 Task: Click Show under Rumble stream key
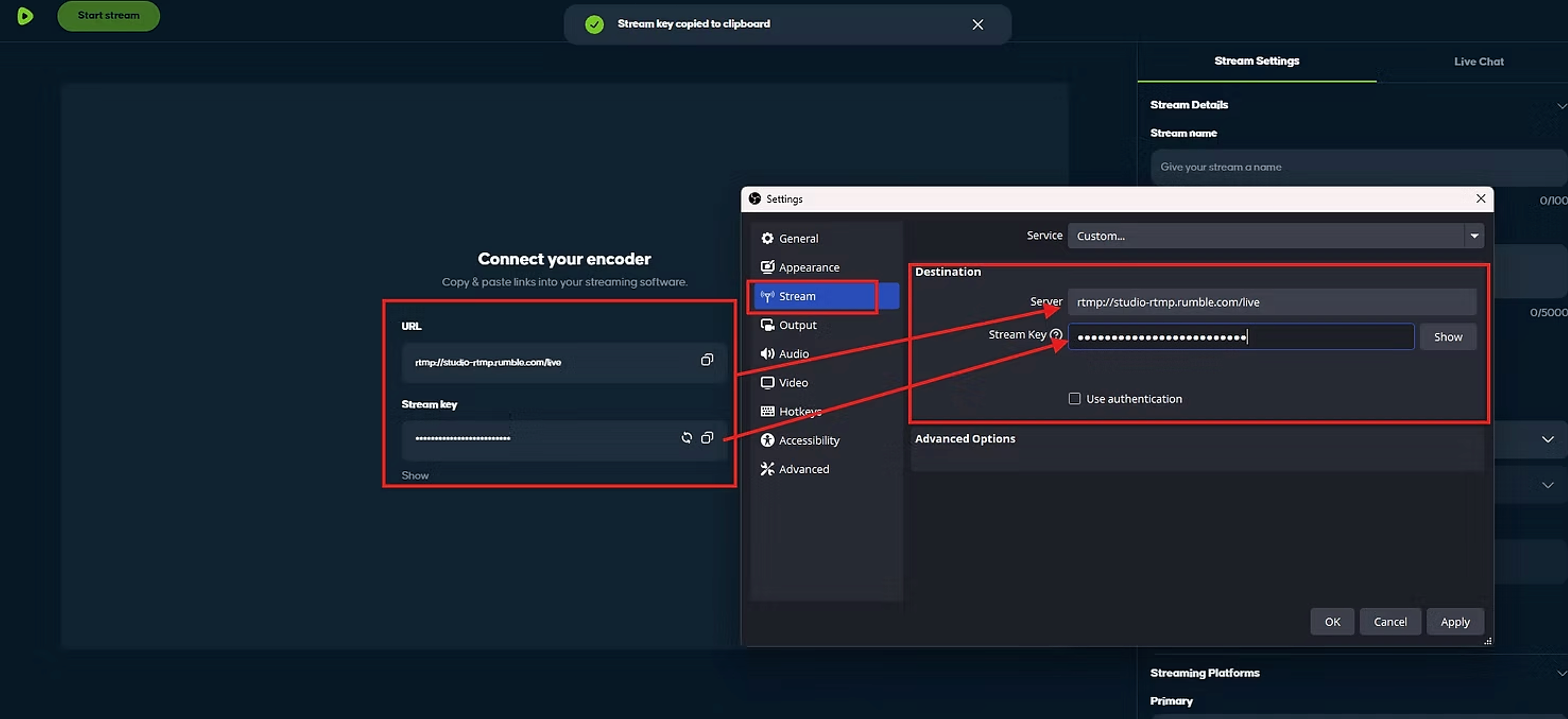[x=415, y=475]
